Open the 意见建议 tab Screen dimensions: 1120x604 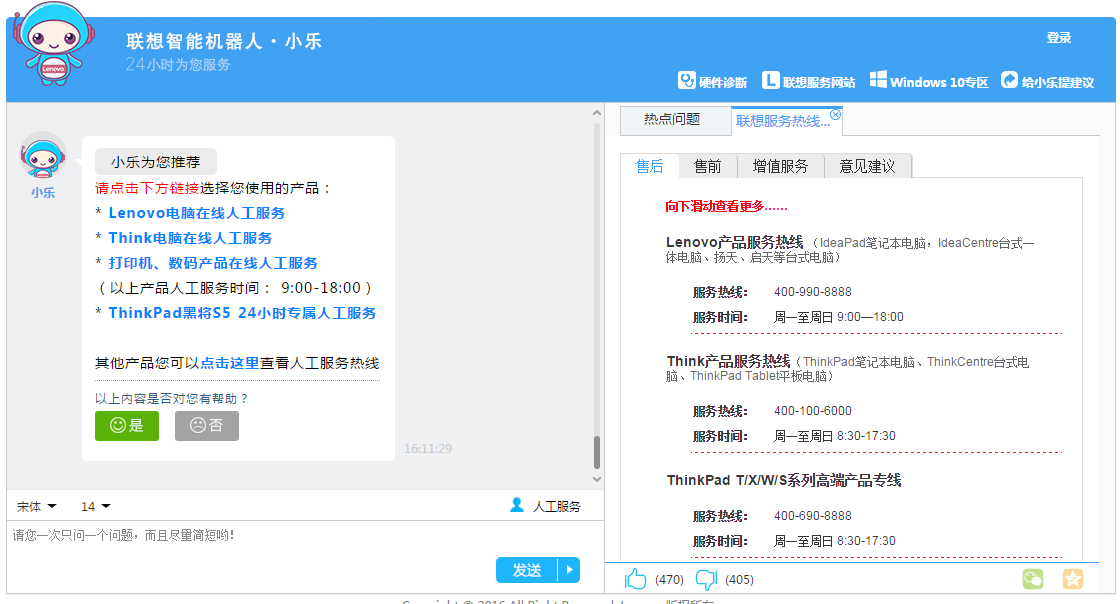tap(867, 166)
